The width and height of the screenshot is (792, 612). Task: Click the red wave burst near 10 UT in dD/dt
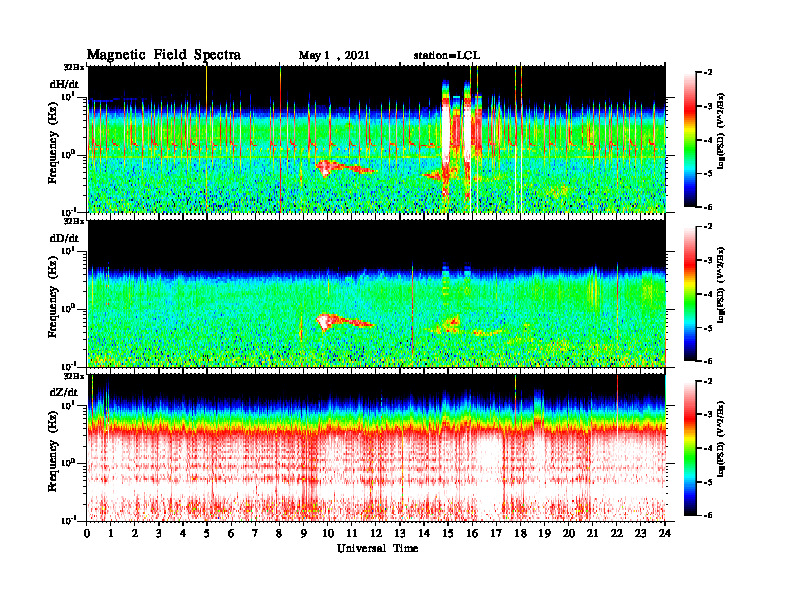343,322
